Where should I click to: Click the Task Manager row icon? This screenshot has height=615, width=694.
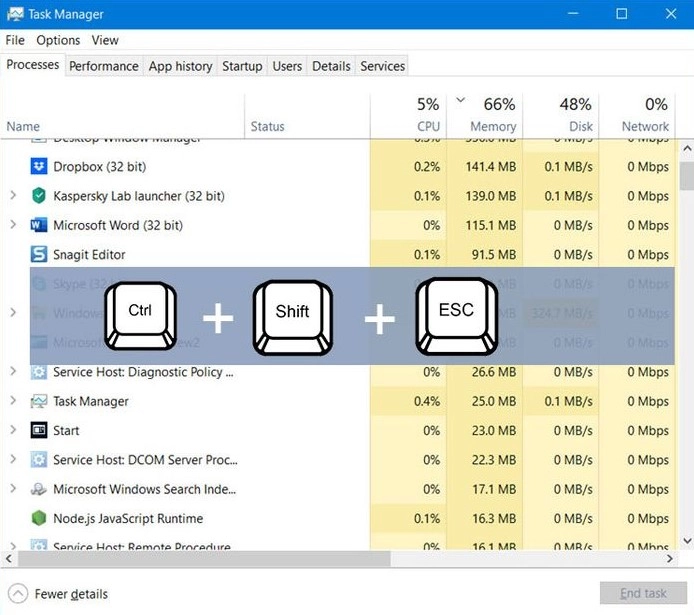[x=39, y=401]
